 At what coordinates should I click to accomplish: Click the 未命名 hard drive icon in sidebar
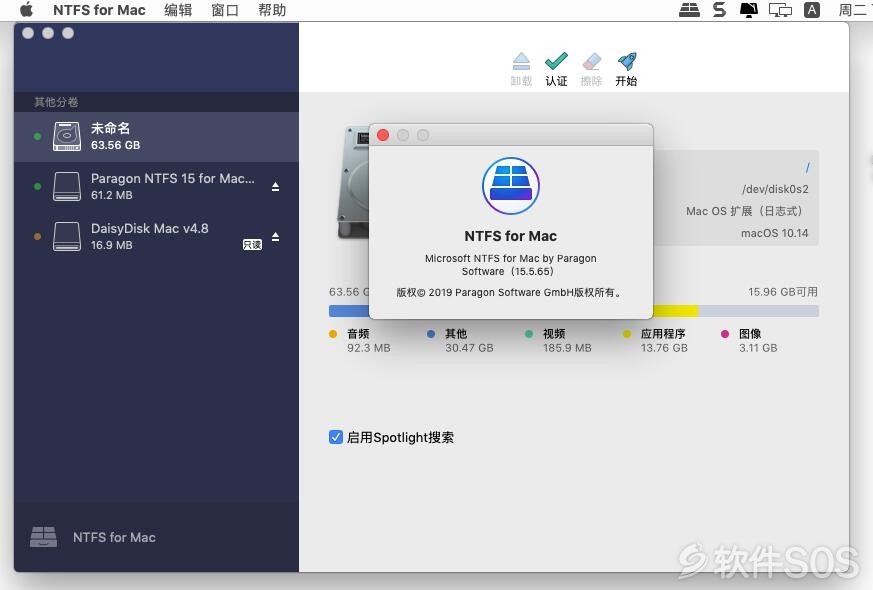pyautogui.click(x=67, y=137)
